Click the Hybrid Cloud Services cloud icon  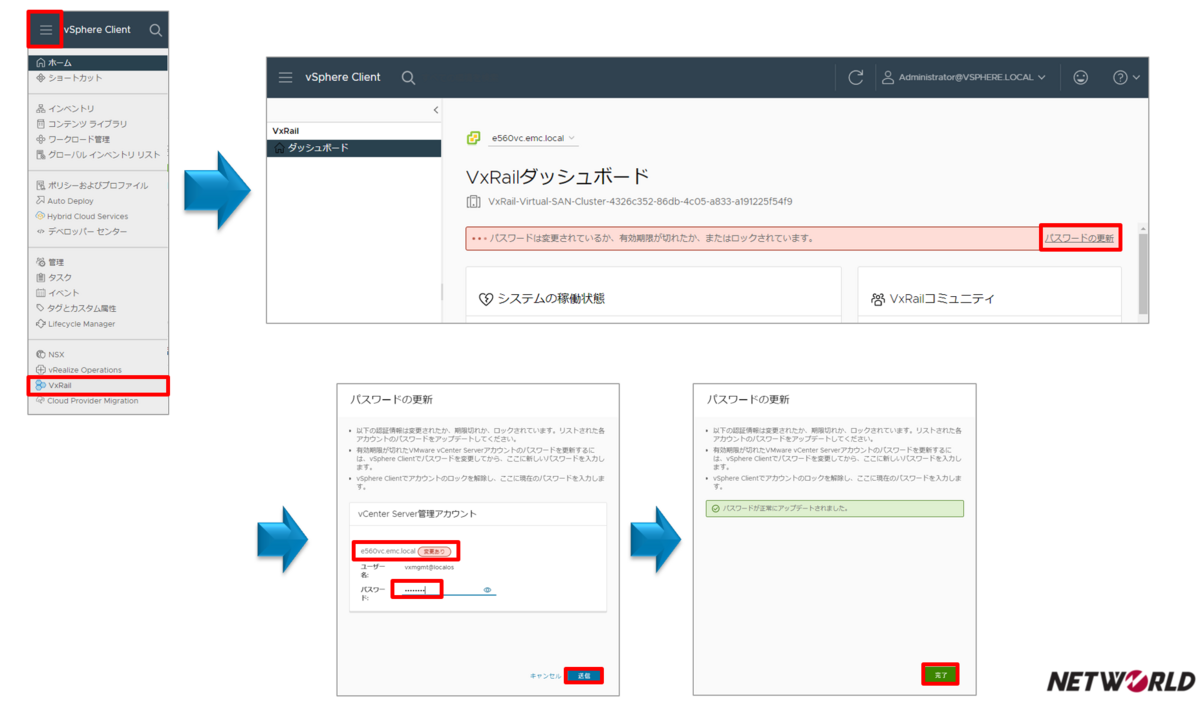(40, 216)
